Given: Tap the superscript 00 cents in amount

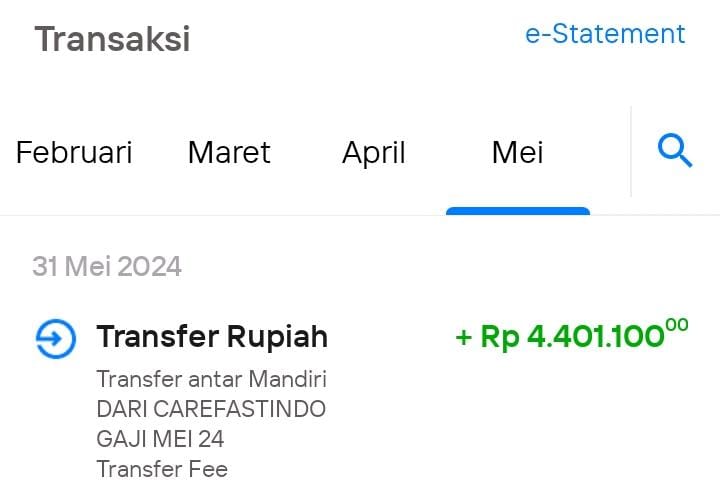Looking at the screenshot, I should coord(677,325).
